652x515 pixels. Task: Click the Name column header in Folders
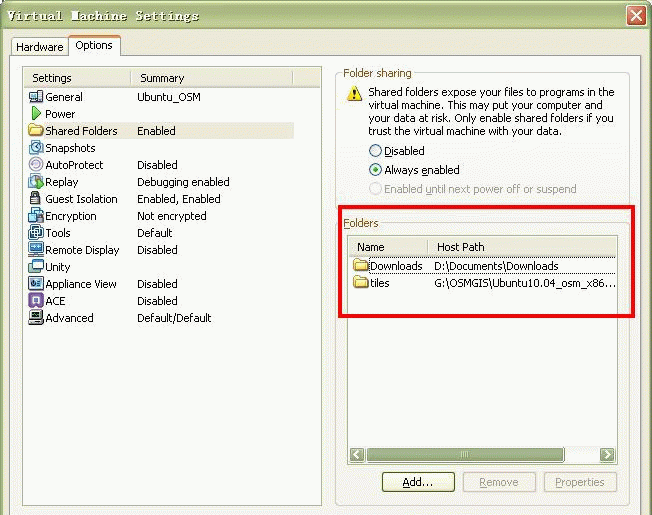tap(388, 247)
